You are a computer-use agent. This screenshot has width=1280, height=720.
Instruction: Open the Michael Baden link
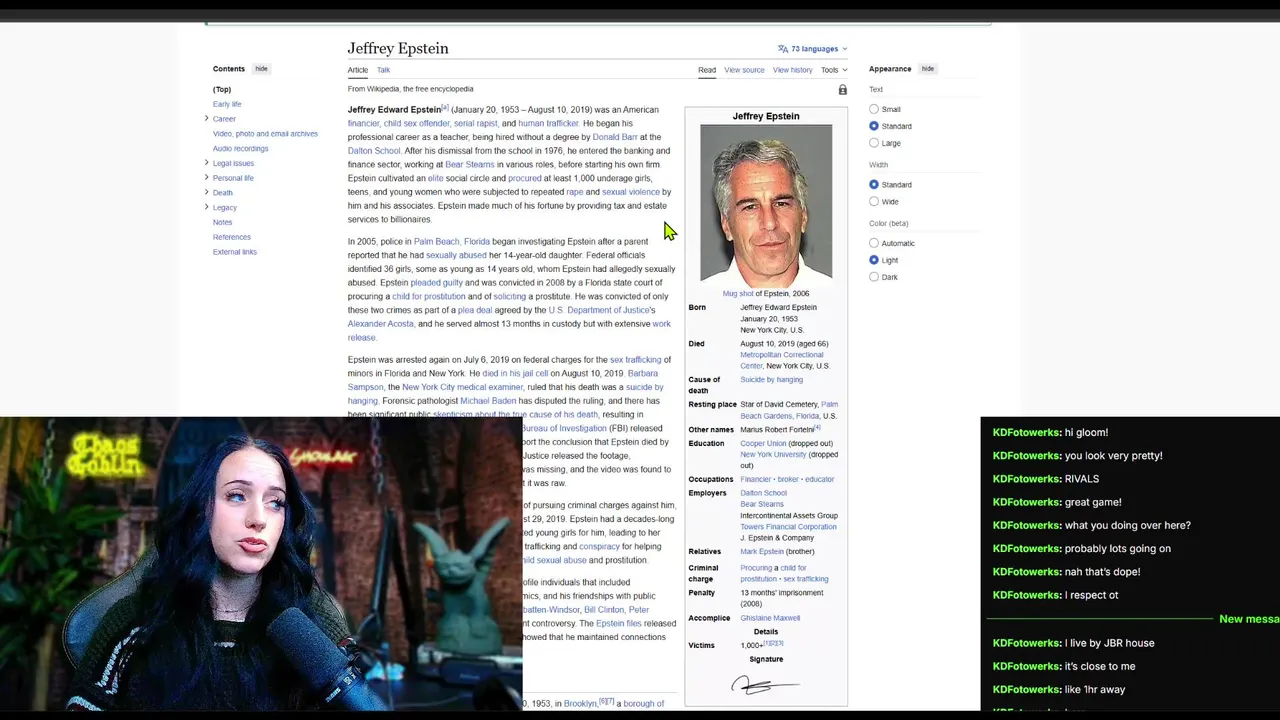[x=488, y=401]
